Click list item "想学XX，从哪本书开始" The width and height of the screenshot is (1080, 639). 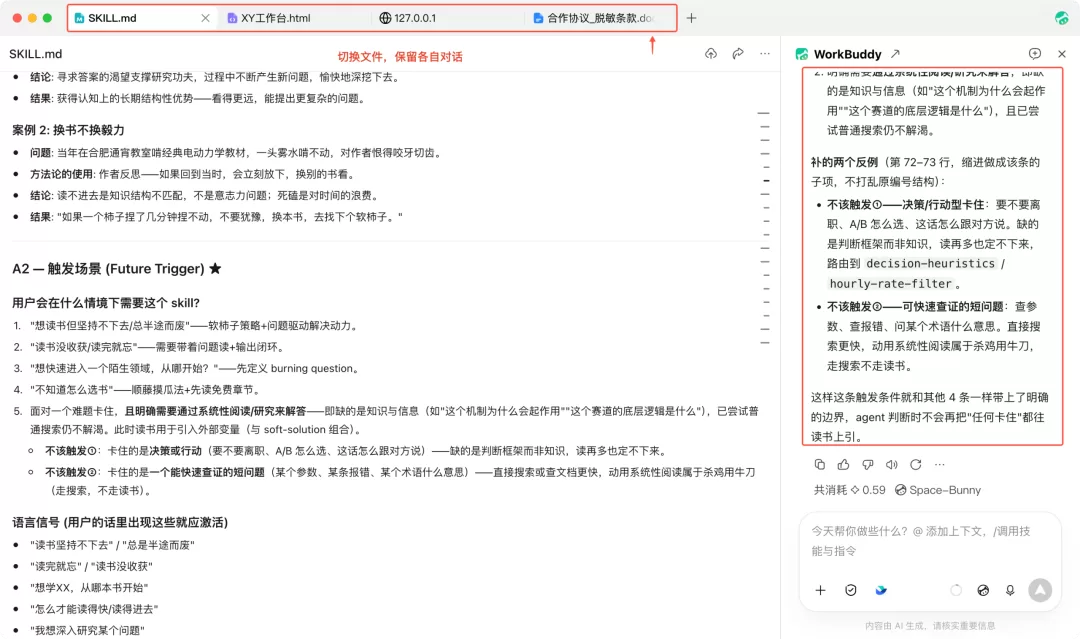pos(89,587)
